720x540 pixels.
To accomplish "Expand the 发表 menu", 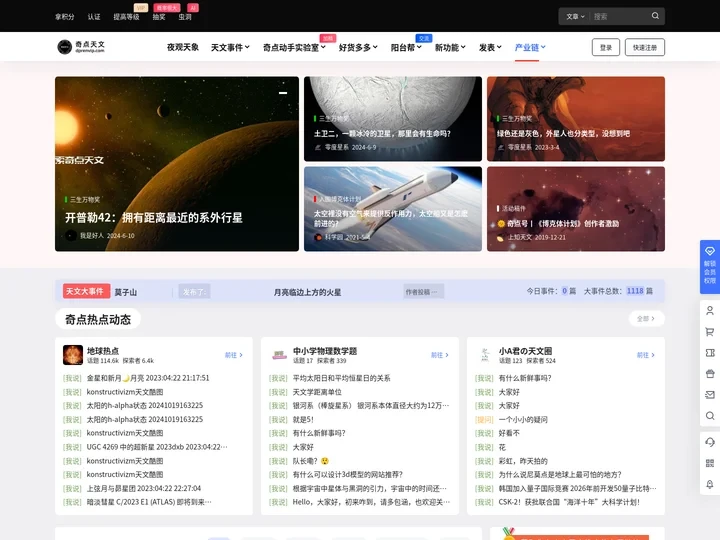I will [x=490, y=47].
